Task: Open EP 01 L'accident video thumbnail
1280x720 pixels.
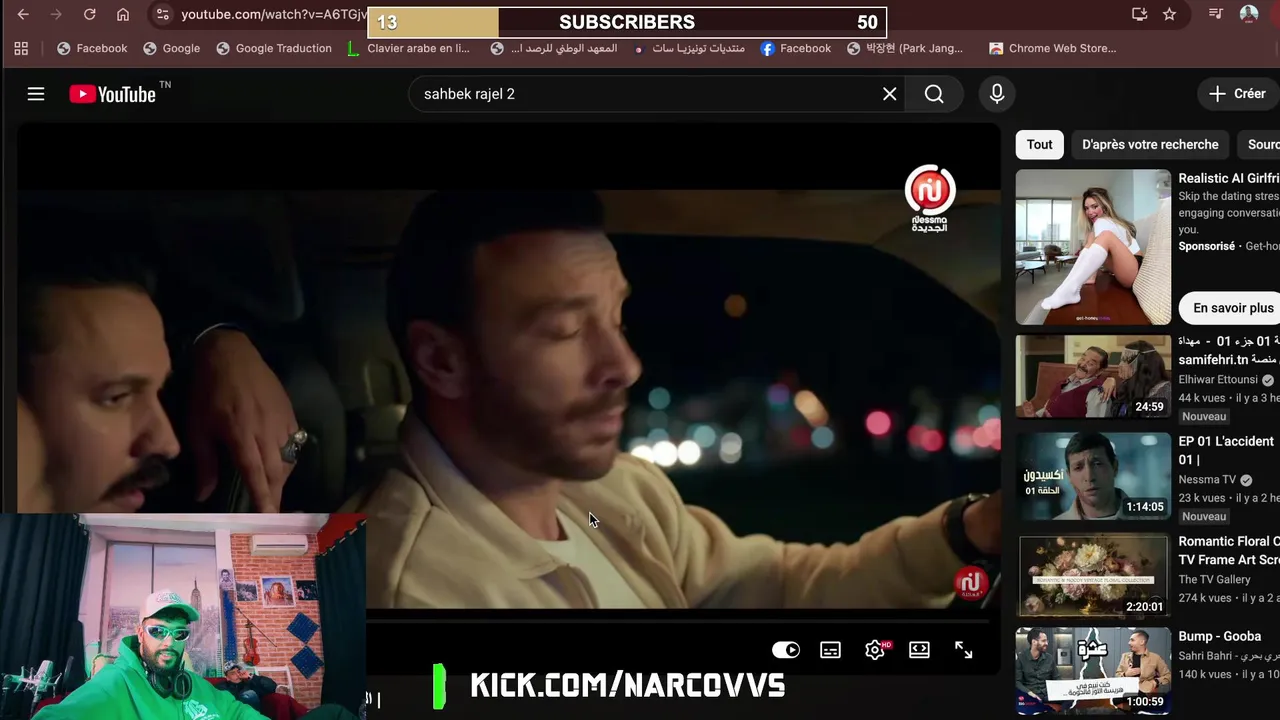Action: (1093, 476)
